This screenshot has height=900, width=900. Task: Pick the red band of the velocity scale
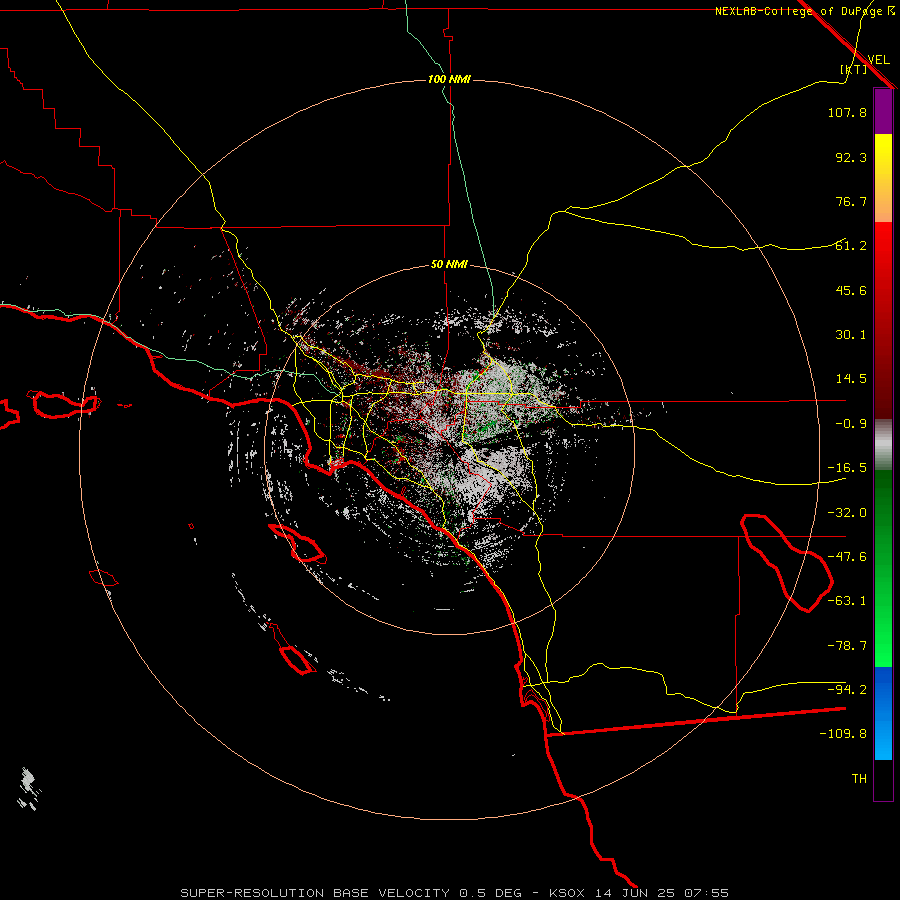point(883,320)
